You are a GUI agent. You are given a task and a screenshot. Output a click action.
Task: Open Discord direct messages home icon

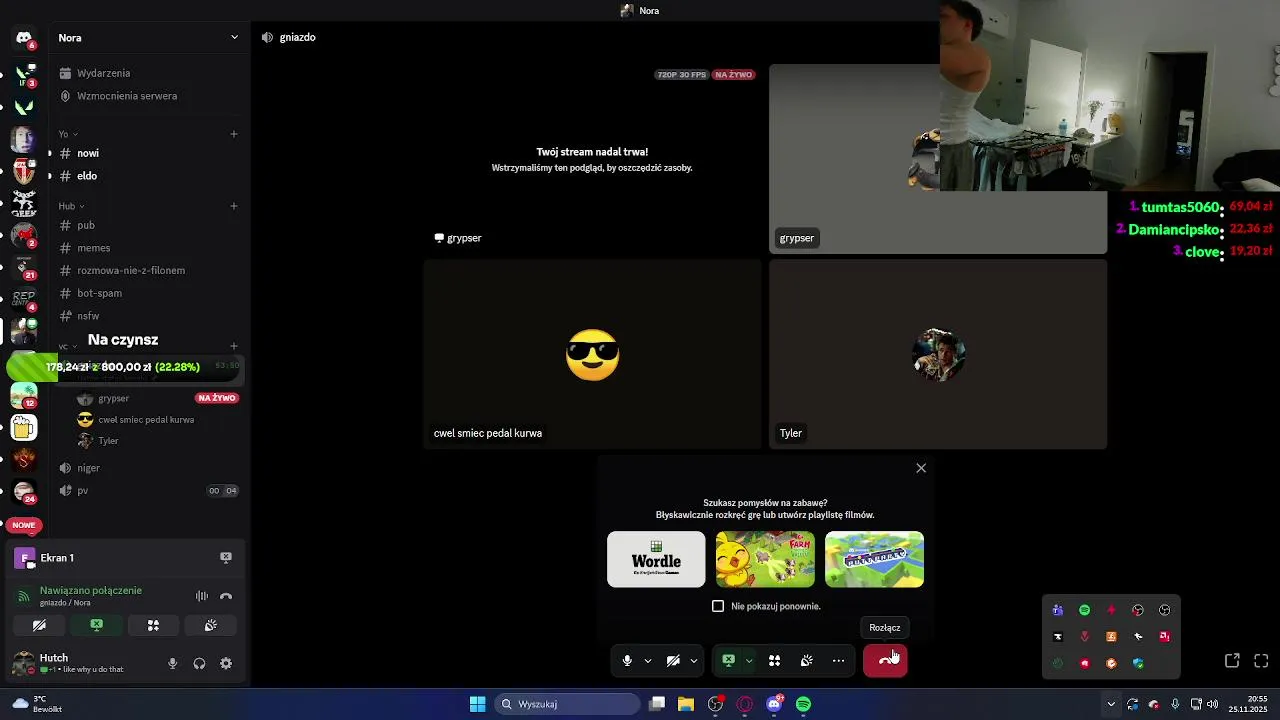pyautogui.click(x=24, y=38)
